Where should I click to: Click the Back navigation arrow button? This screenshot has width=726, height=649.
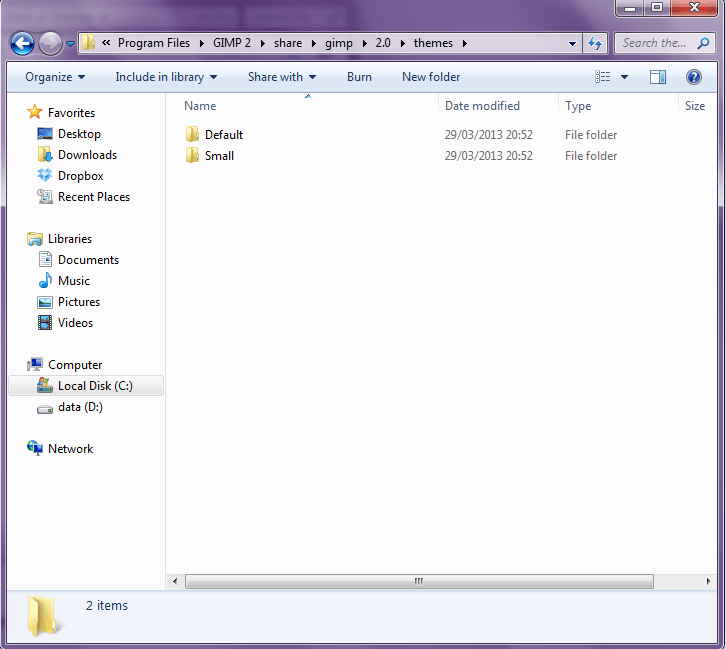pos(22,43)
